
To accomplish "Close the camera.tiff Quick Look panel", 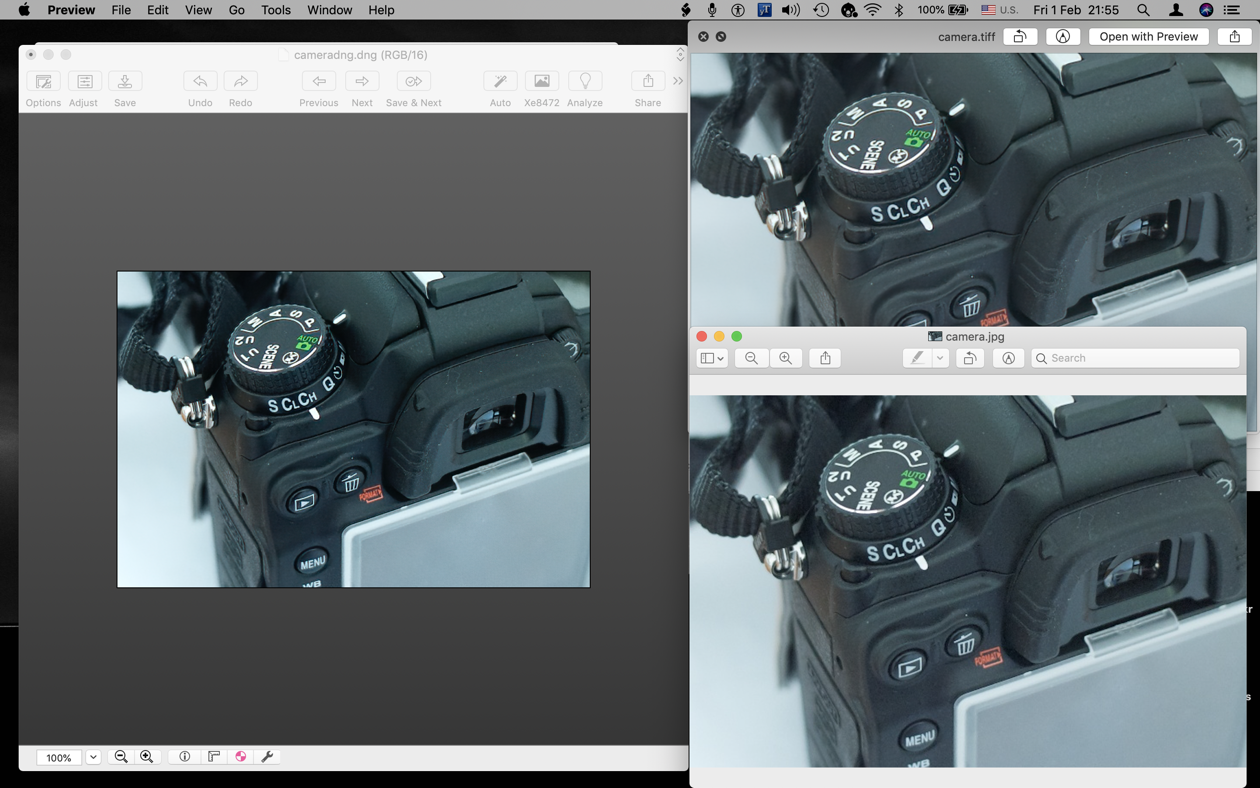I will coord(703,37).
